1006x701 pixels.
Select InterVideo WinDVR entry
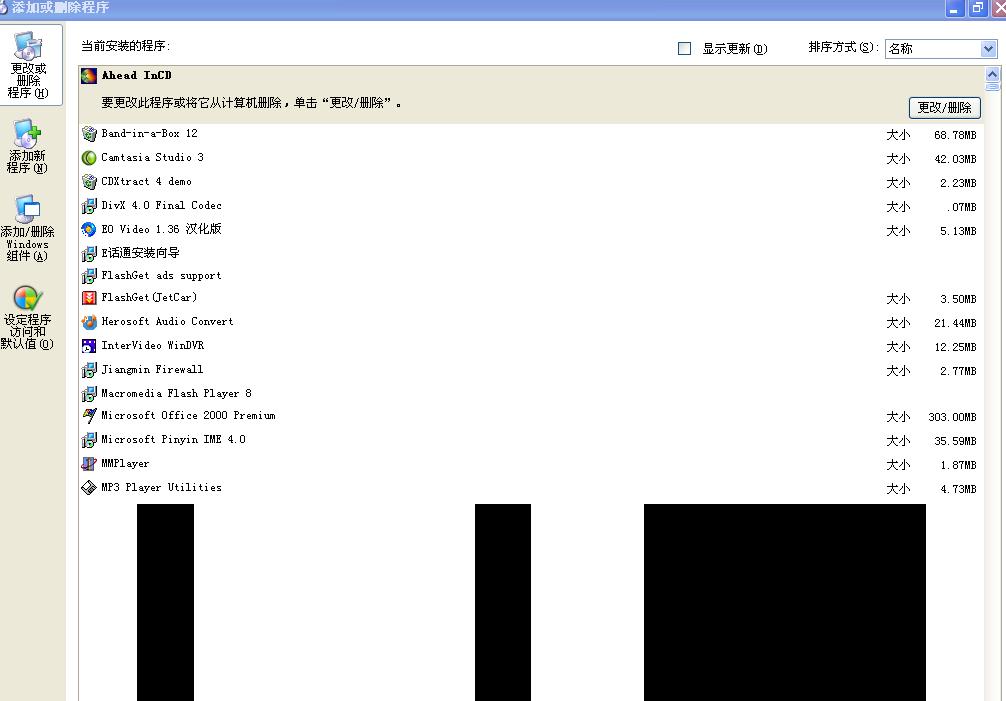point(531,346)
